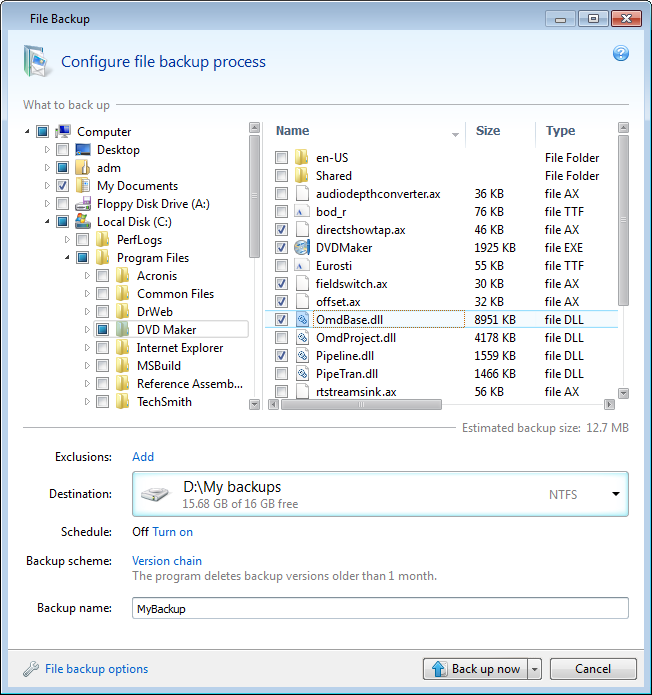Click the Internet Explorer folder icon
Viewport: 652px width, 695px height.
(x=123, y=347)
